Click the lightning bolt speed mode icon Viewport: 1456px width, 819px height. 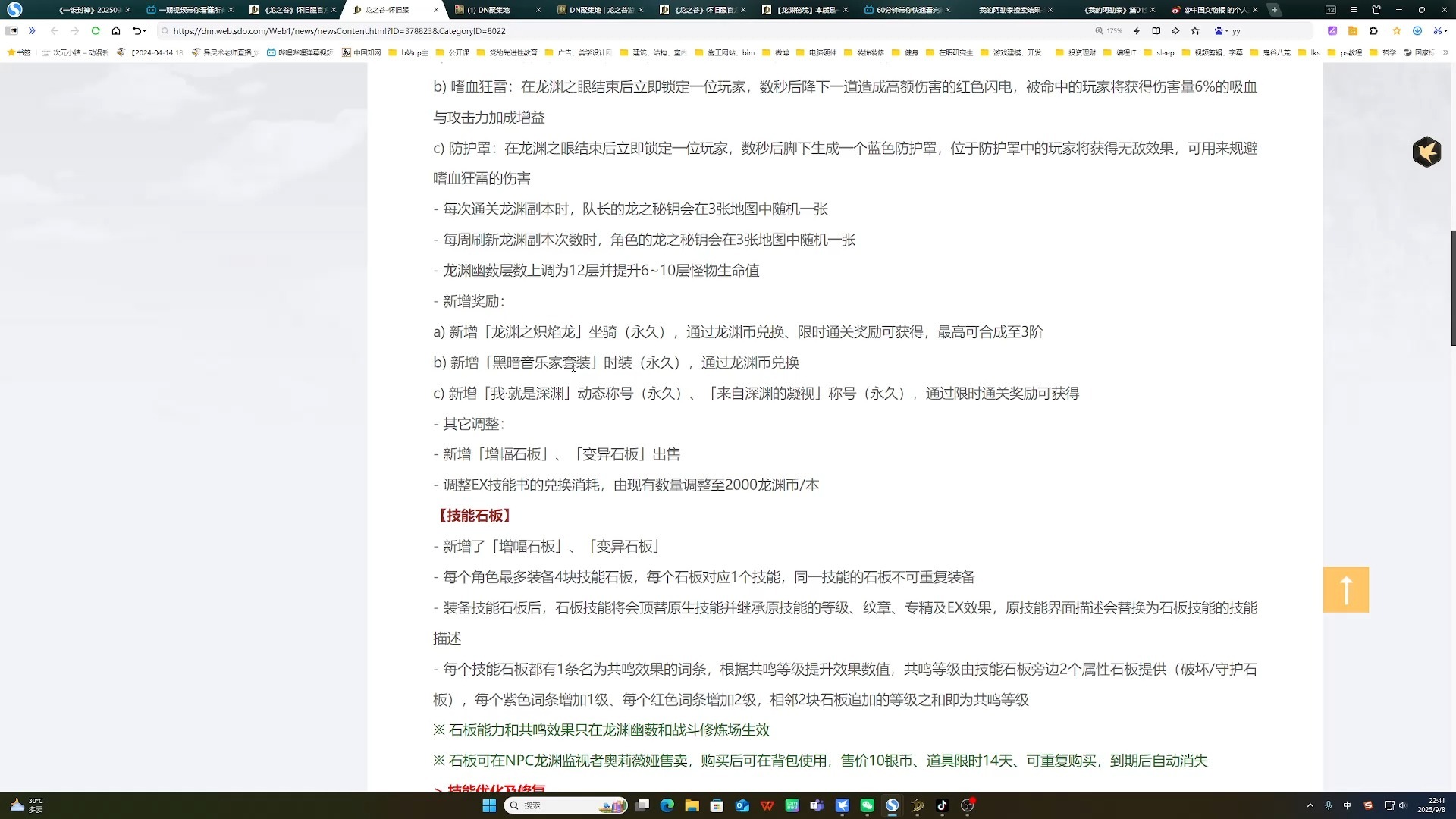tap(1137, 31)
